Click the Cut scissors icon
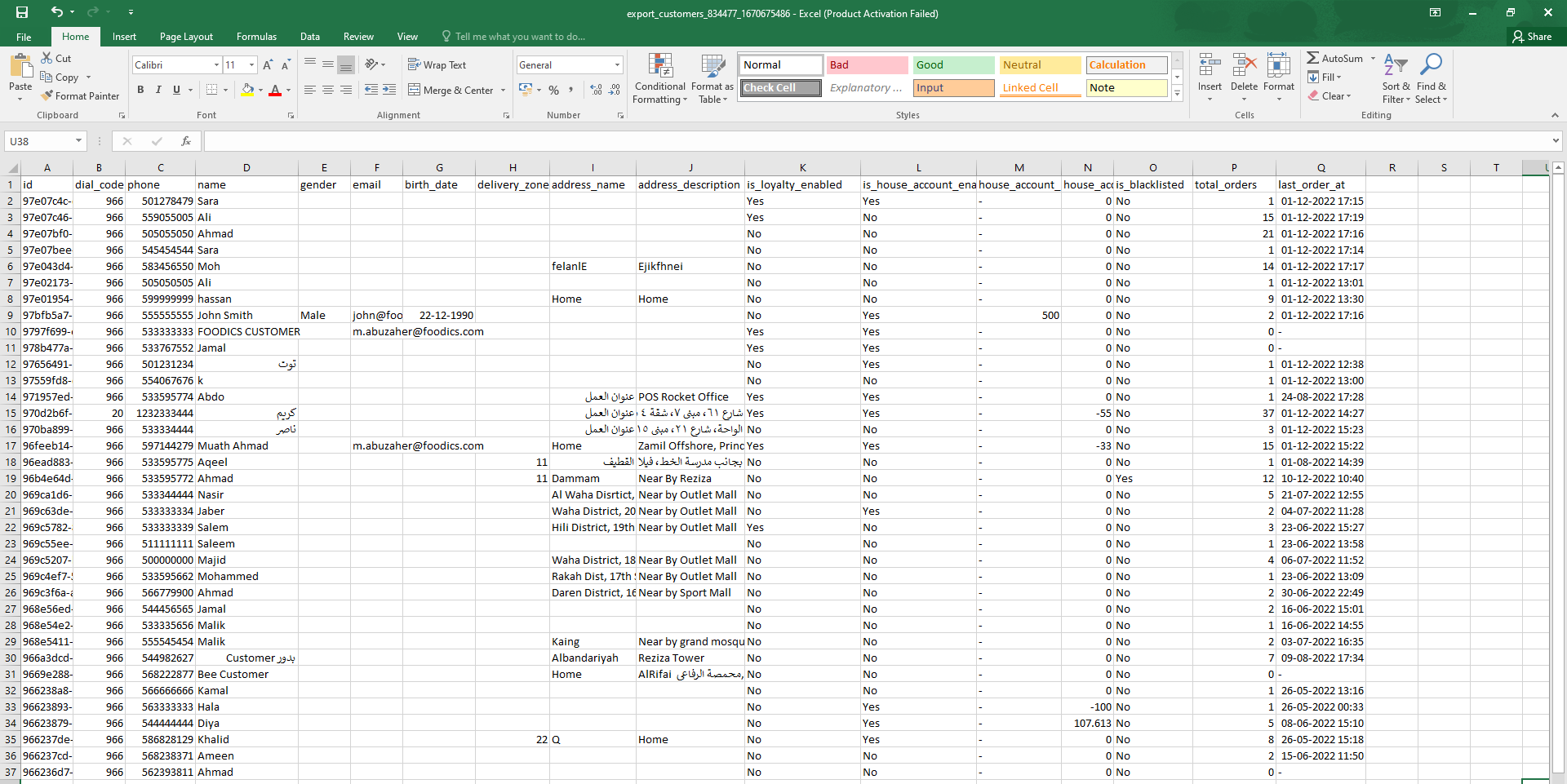The image size is (1567, 784). (47, 58)
